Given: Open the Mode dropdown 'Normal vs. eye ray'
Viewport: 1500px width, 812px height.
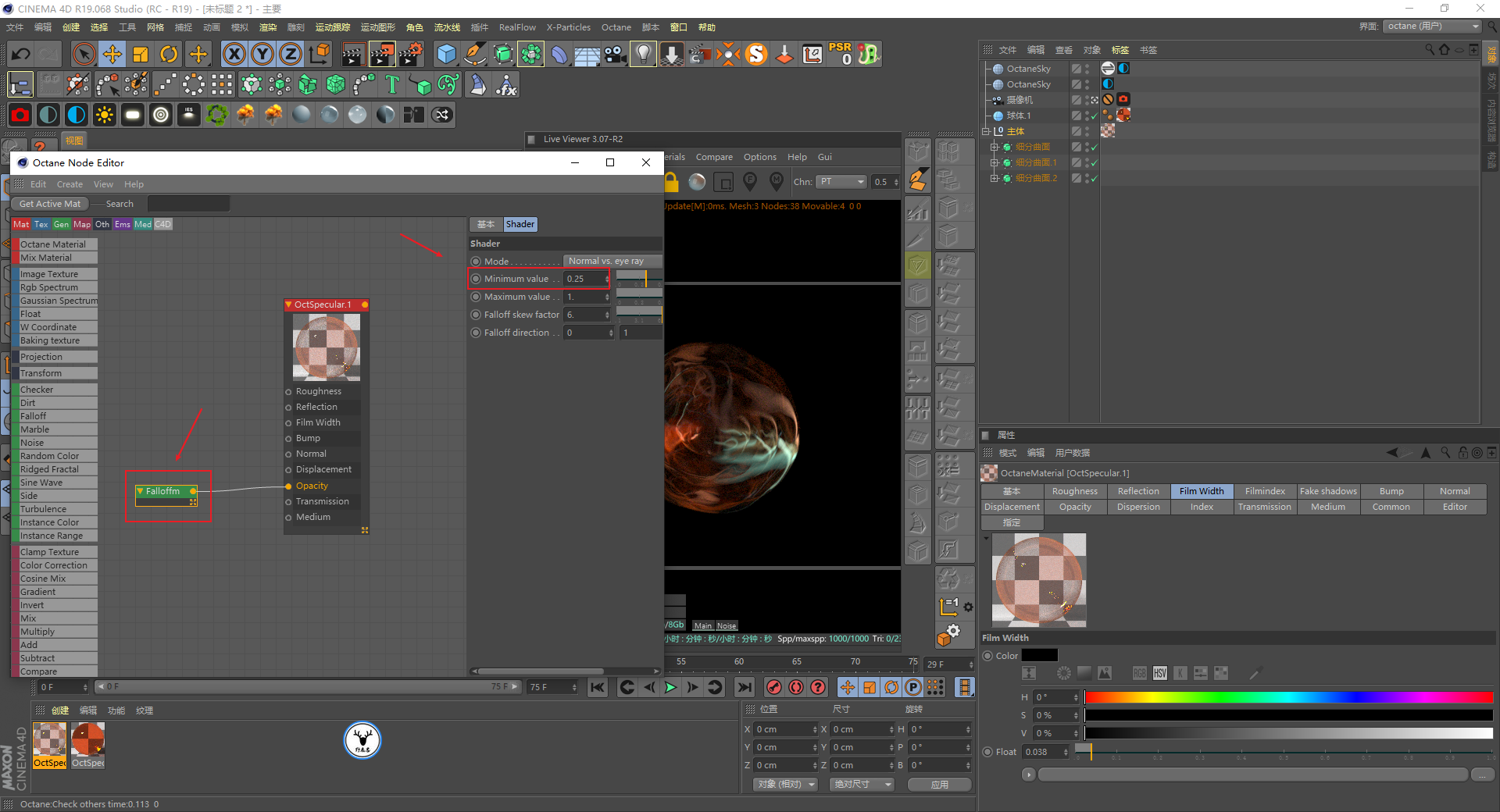Looking at the screenshot, I should click(x=612, y=261).
